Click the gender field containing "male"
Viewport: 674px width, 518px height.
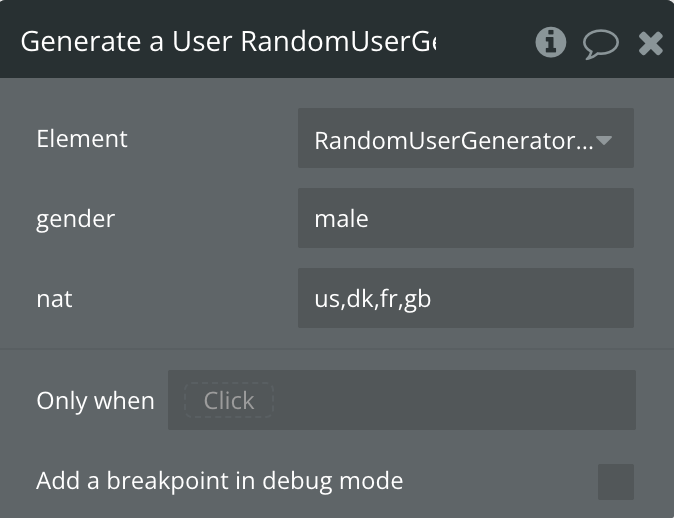[x=465, y=218]
